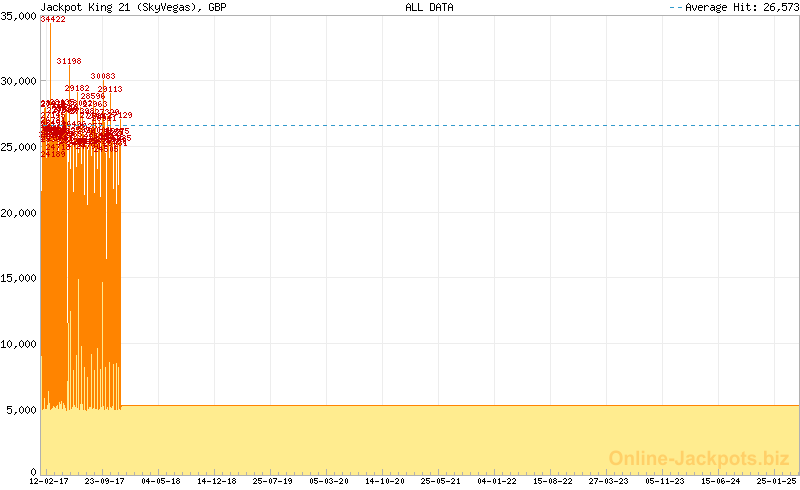Select the 25-01-25 date label
This screenshot has height=490, width=800.
click(777, 481)
